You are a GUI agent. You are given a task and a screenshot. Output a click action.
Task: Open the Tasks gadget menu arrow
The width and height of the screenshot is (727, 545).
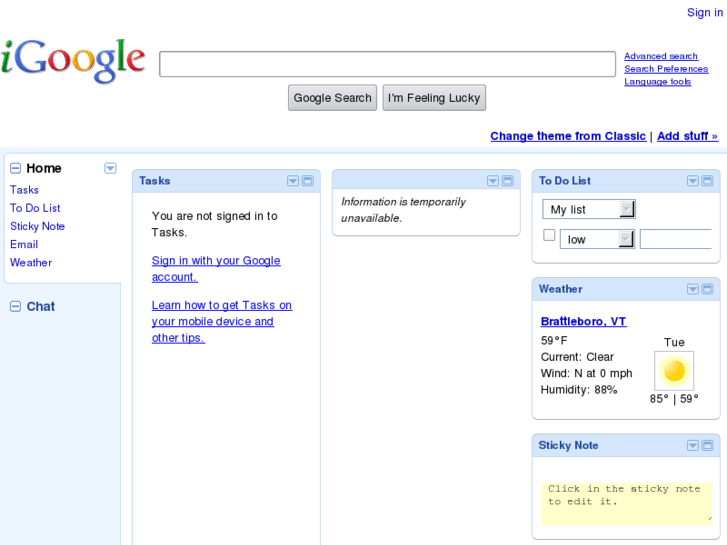293,181
